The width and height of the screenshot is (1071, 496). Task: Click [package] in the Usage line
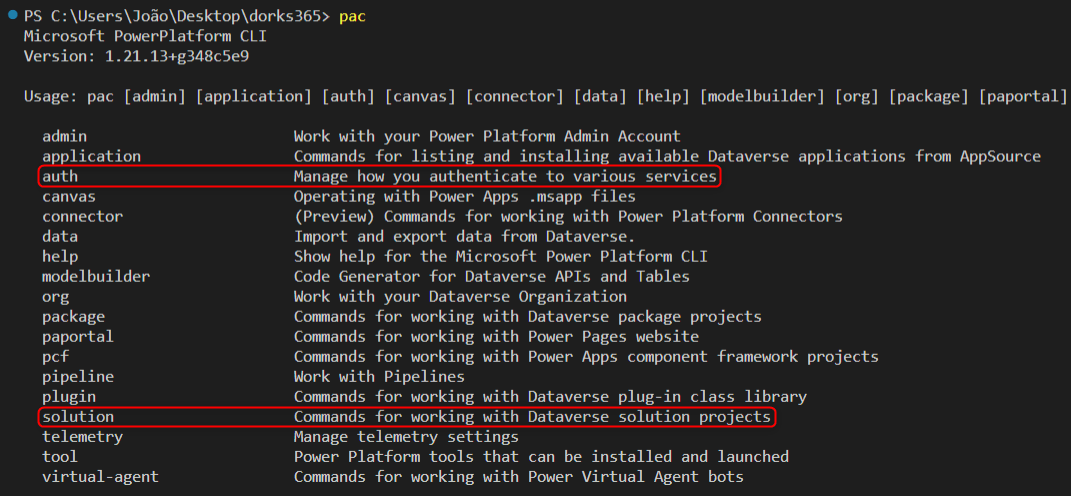(928, 96)
